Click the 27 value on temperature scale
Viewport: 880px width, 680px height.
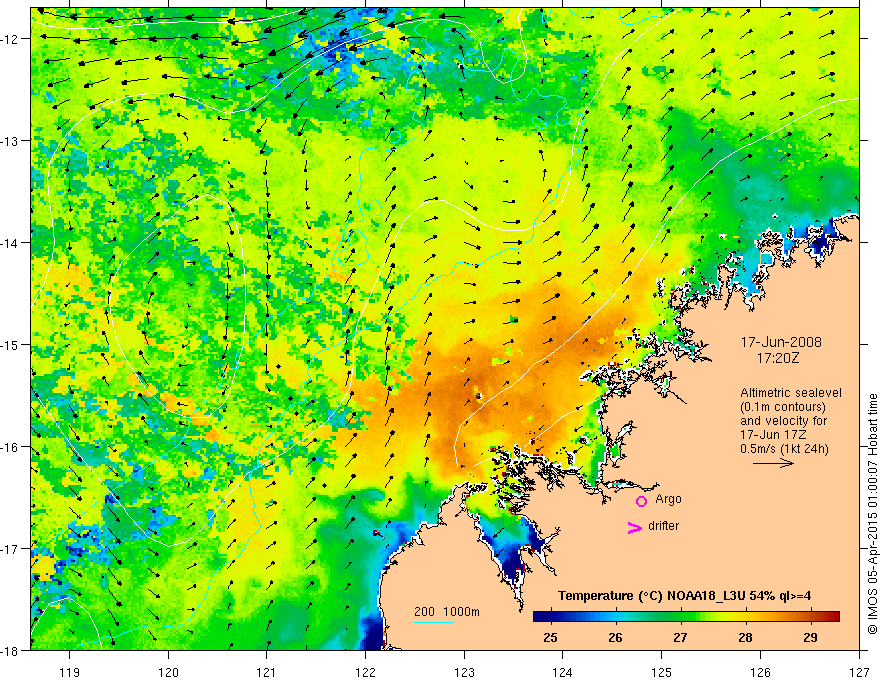point(680,637)
